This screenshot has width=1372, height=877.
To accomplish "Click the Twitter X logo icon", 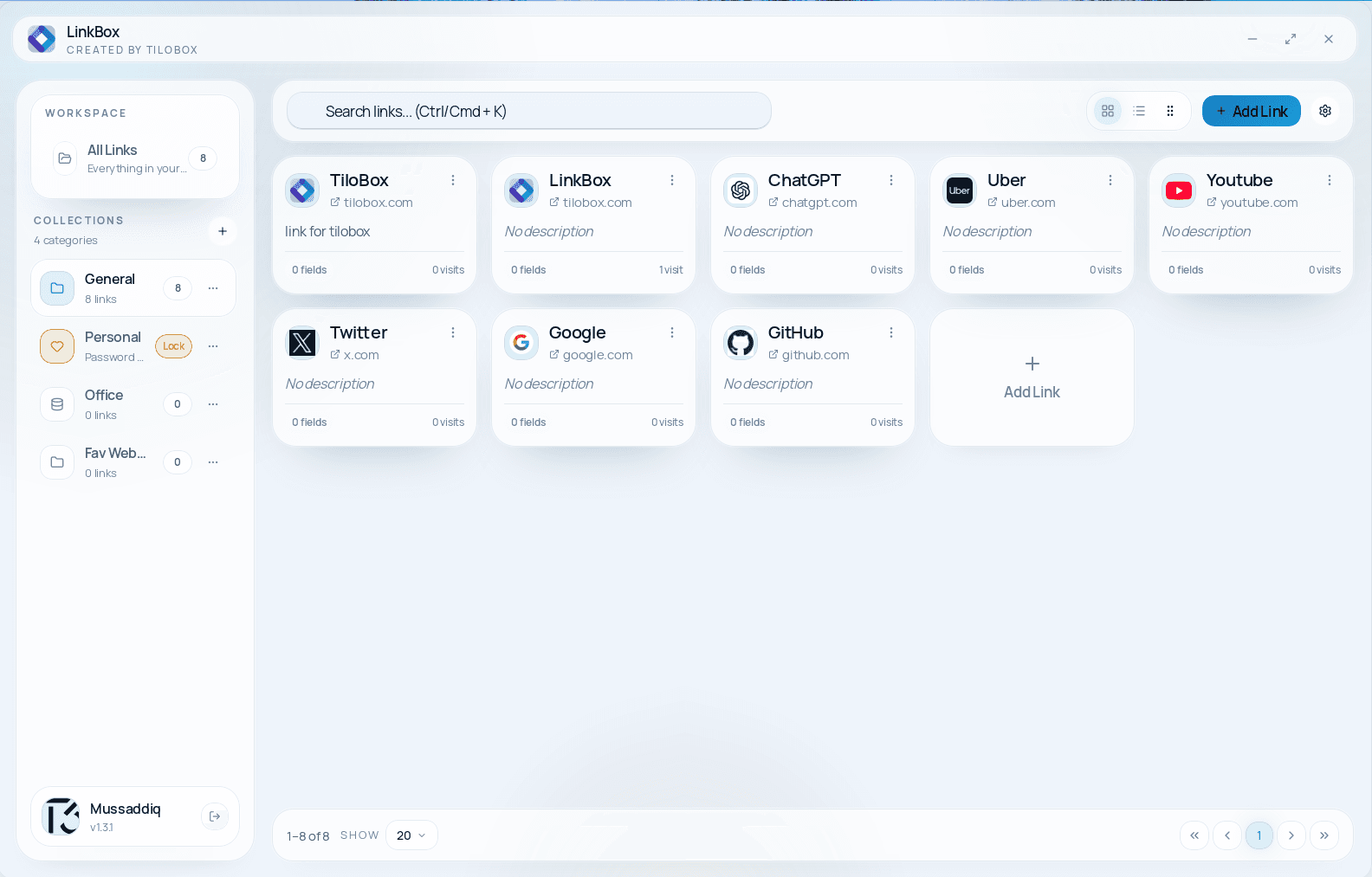I will [302, 343].
